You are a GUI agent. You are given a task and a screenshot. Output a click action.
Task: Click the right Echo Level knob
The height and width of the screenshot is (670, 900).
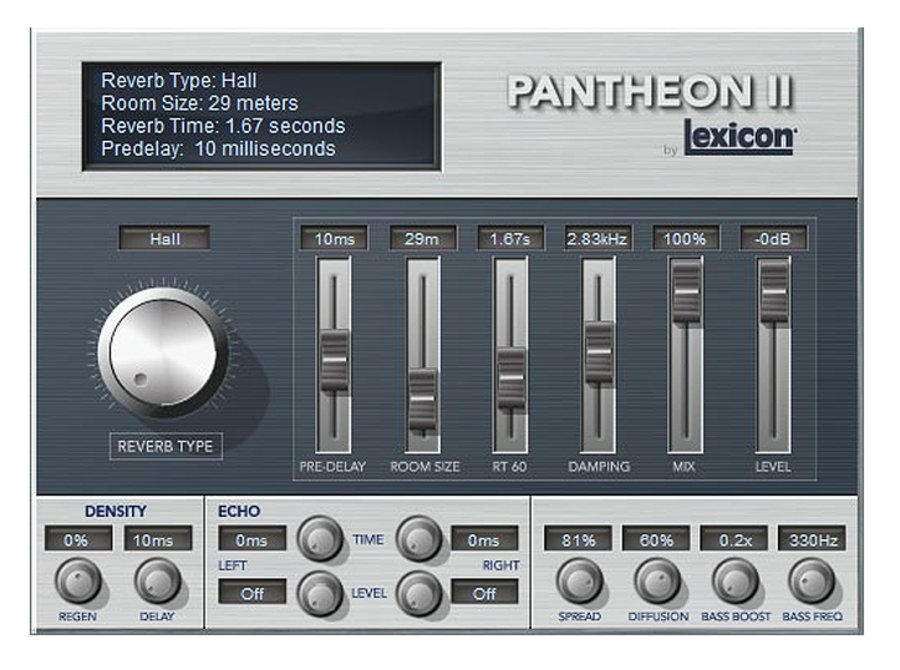click(x=418, y=593)
